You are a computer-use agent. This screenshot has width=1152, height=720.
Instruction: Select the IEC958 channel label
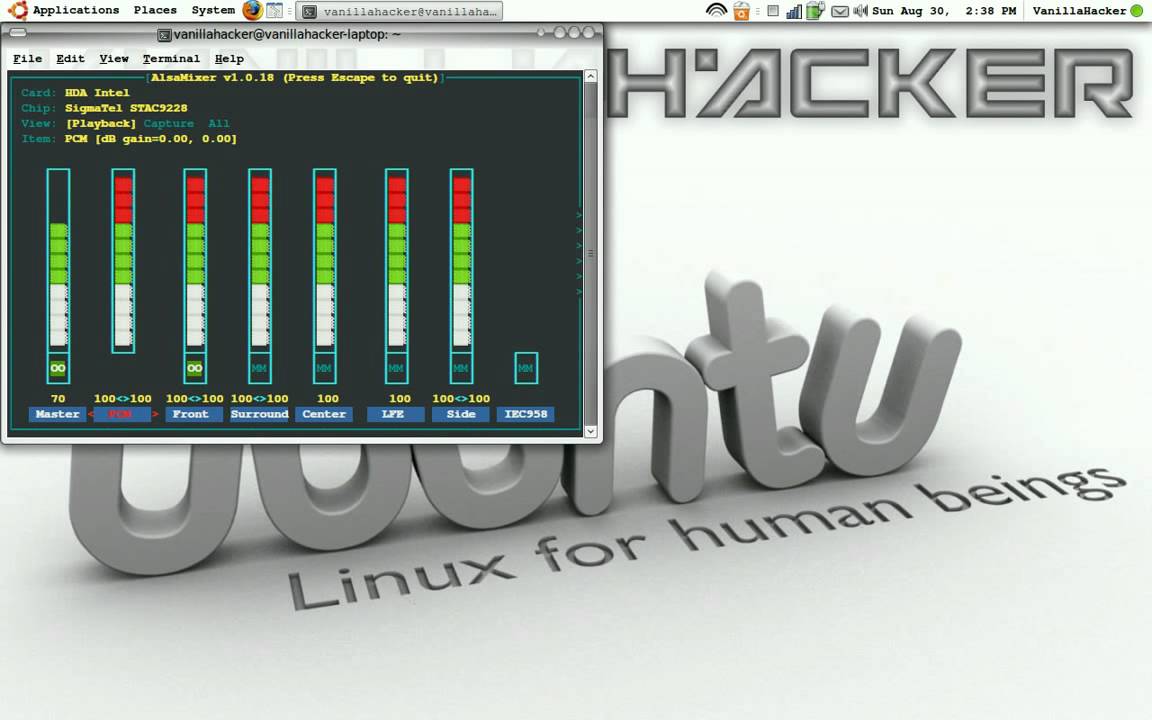[x=525, y=414]
